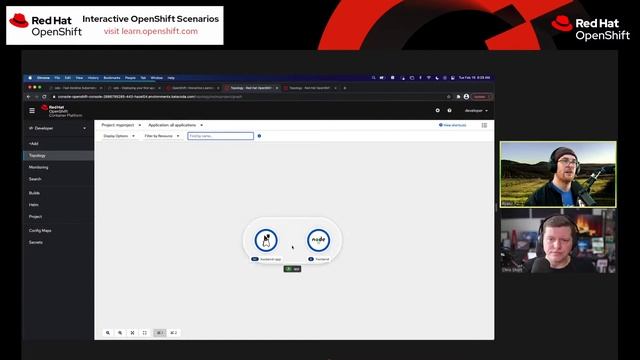Image resolution: width=640 pixels, height=360 pixels.
Task: Open a new browser tab
Action: point(344,88)
